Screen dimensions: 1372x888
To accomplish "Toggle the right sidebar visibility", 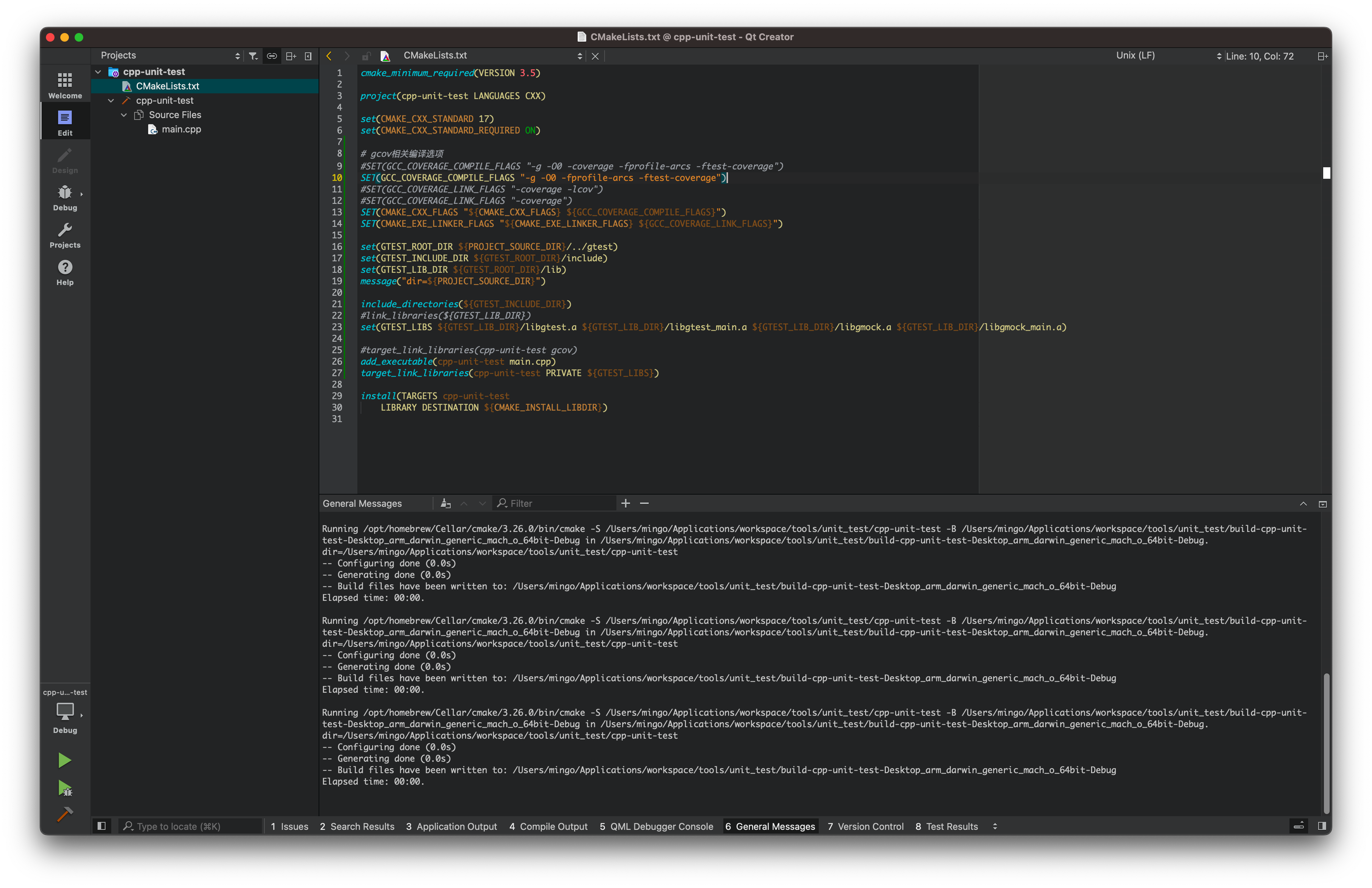I will [x=1321, y=826].
